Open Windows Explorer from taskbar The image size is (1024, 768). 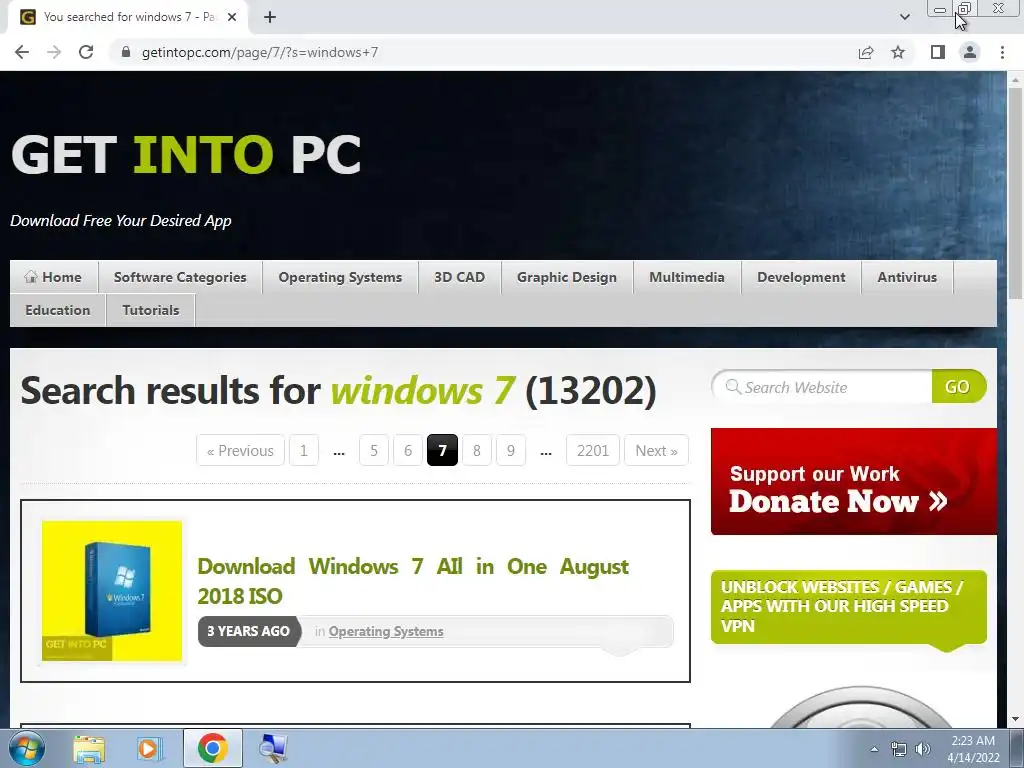click(89, 748)
